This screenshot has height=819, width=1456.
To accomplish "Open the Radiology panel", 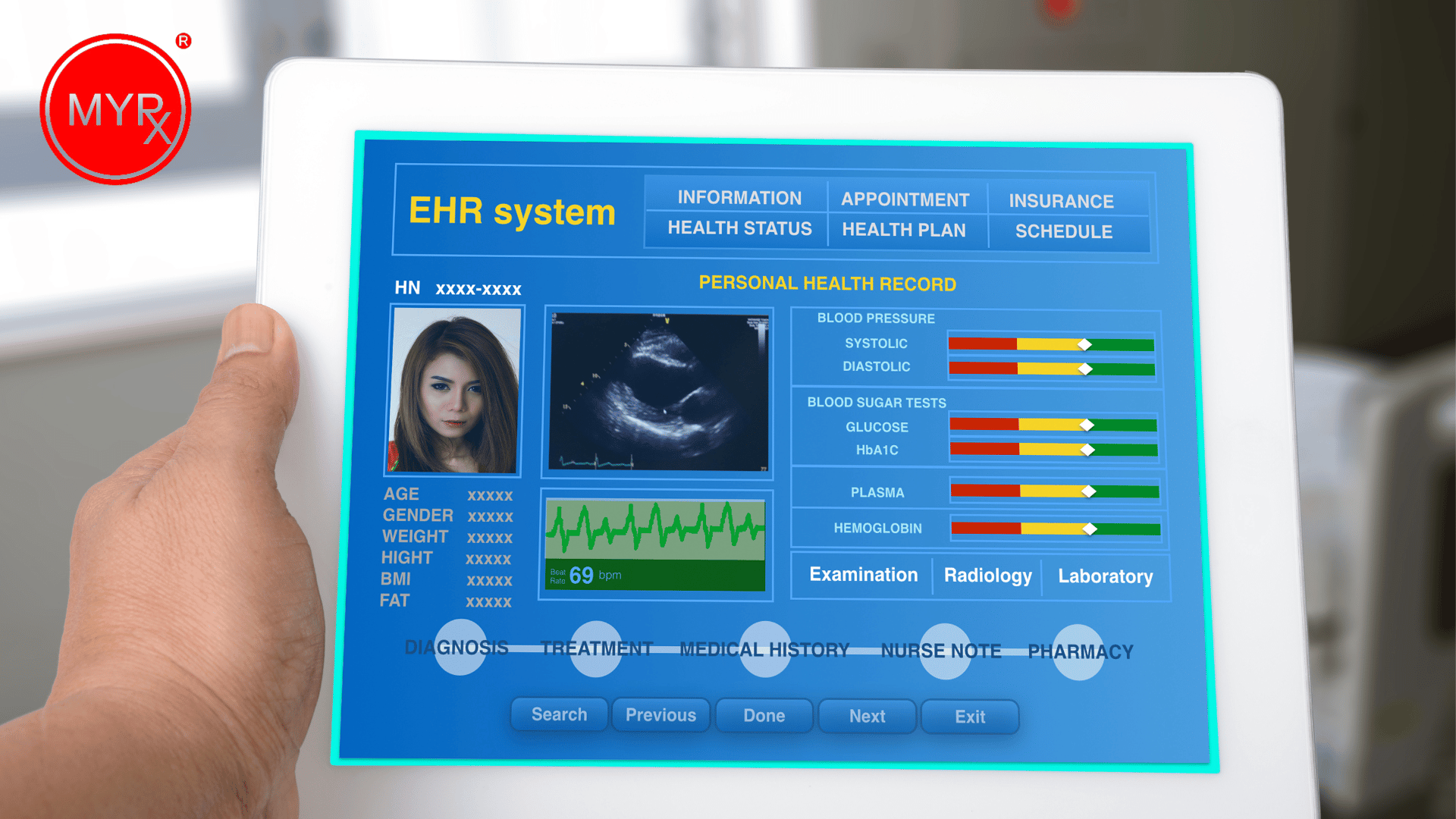I will [990, 576].
